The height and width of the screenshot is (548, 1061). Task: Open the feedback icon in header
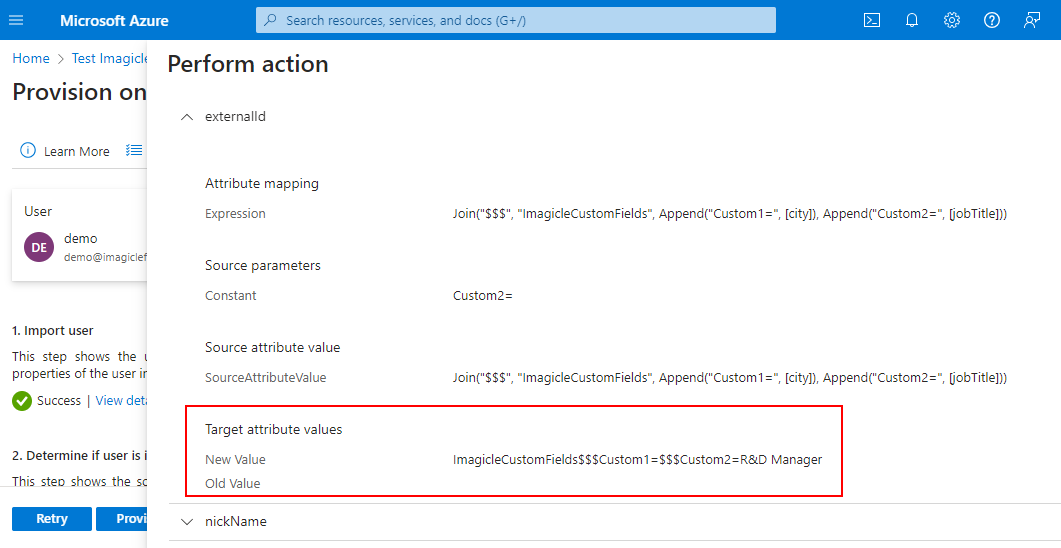click(1031, 20)
